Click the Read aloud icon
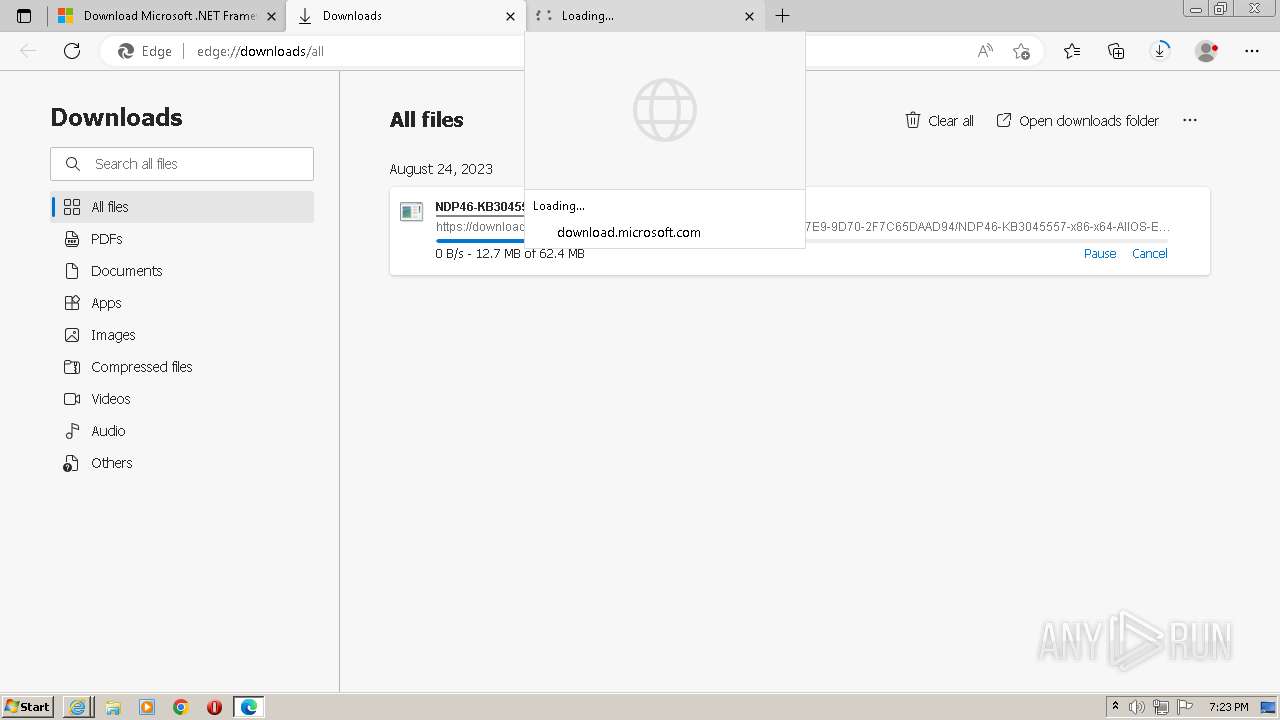 tap(985, 51)
